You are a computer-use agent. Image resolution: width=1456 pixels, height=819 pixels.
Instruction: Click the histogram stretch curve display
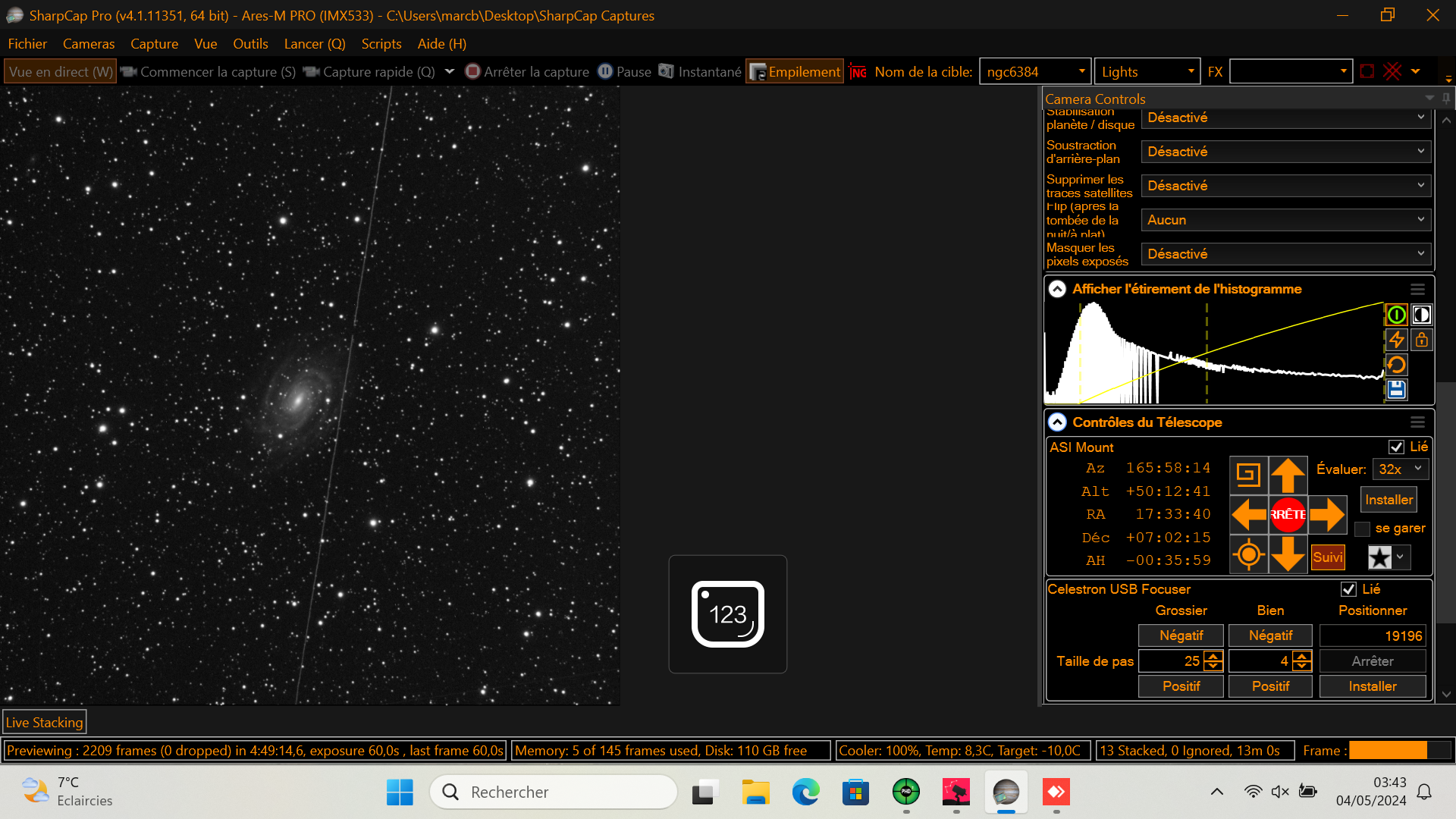pos(1215,353)
